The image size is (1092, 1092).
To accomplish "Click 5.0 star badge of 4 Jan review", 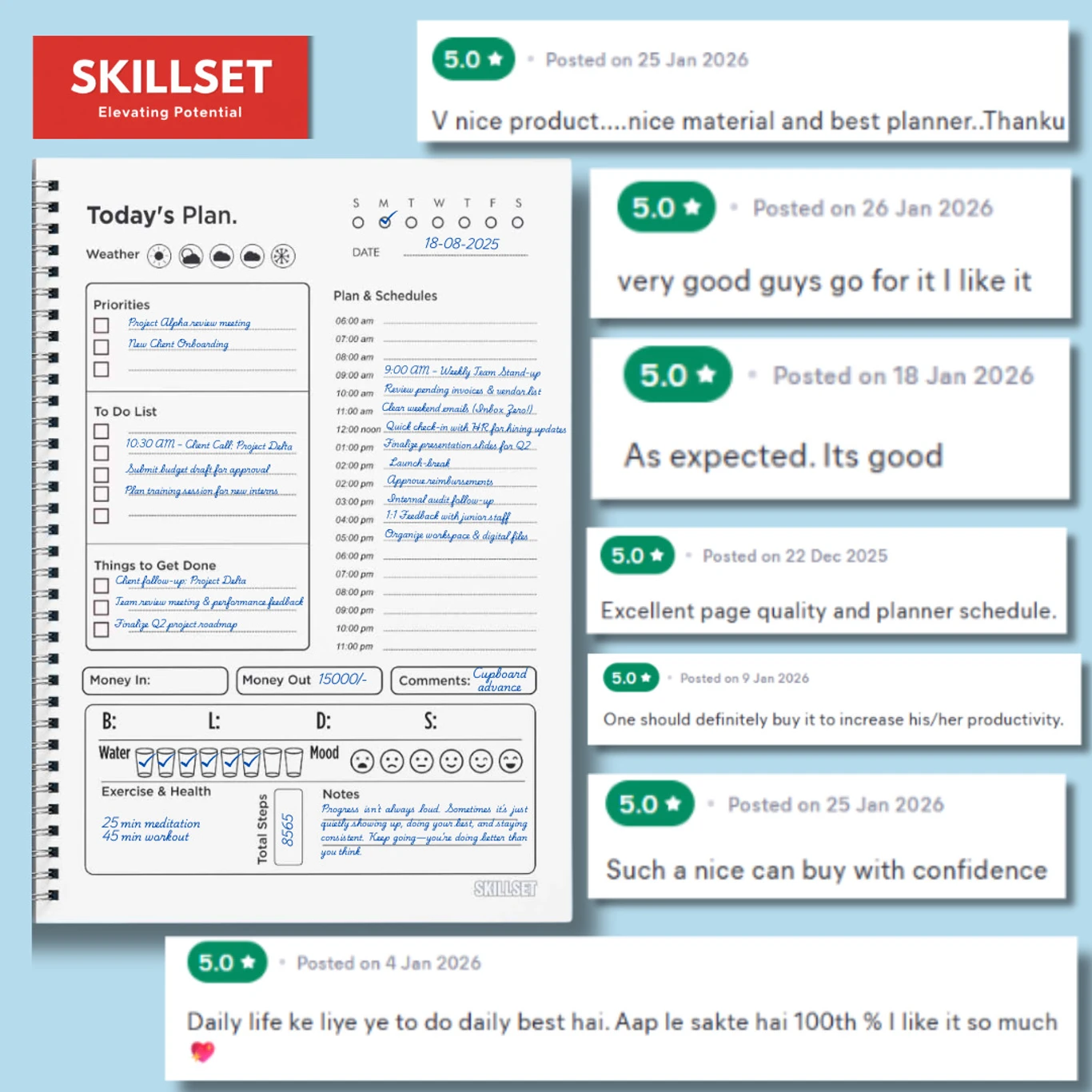I will coord(227,962).
